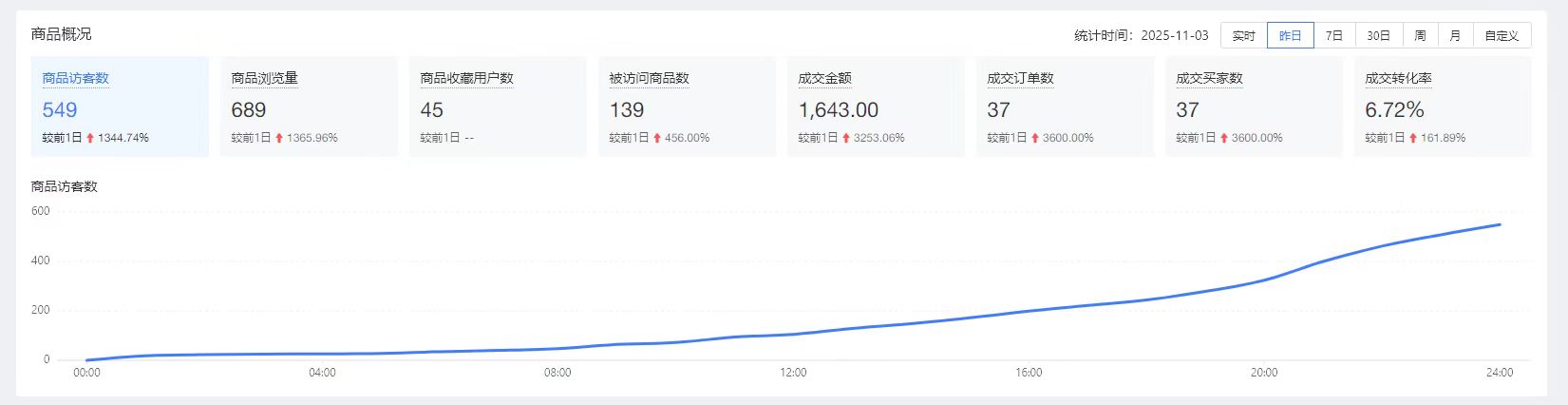Click the 24:00 label on chart axis

pos(1500,373)
